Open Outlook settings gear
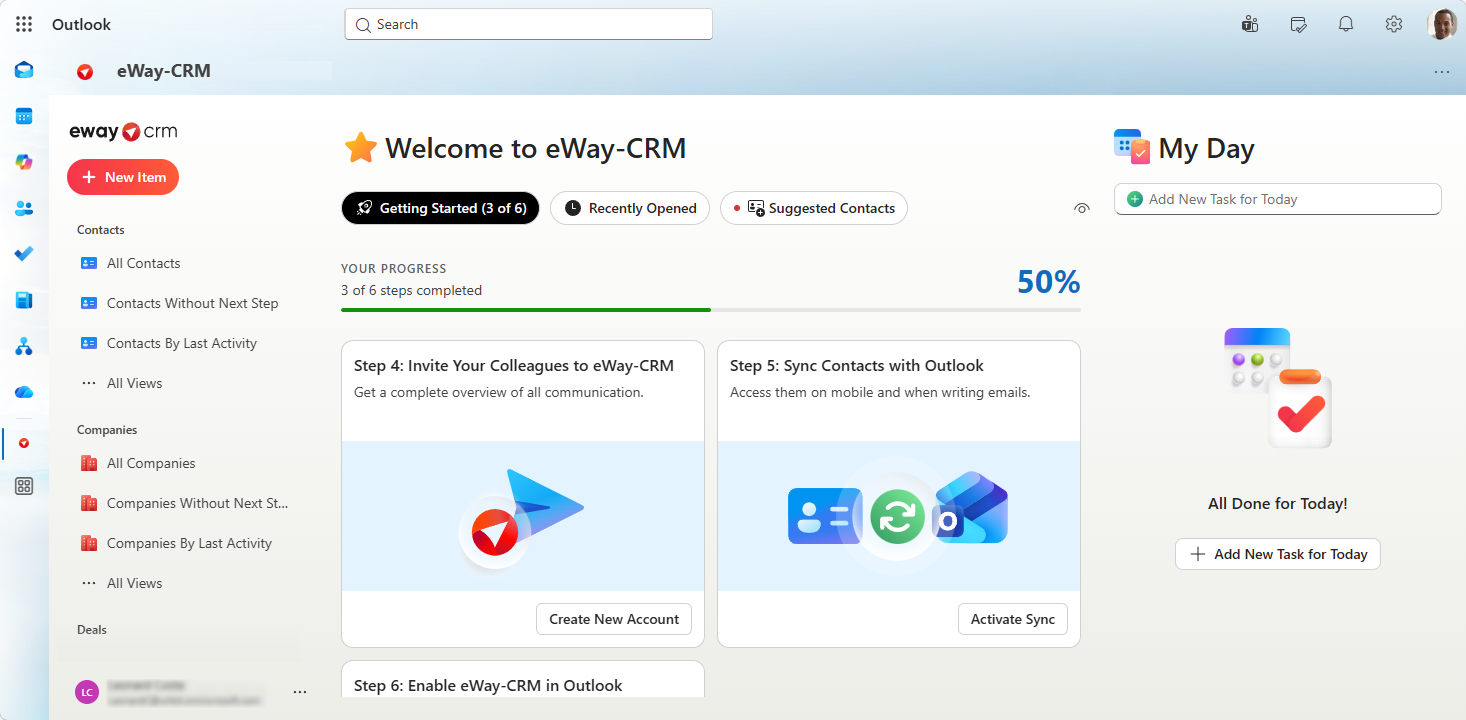The width and height of the screenshot is (1466, 720). [x=1394, y=24]
